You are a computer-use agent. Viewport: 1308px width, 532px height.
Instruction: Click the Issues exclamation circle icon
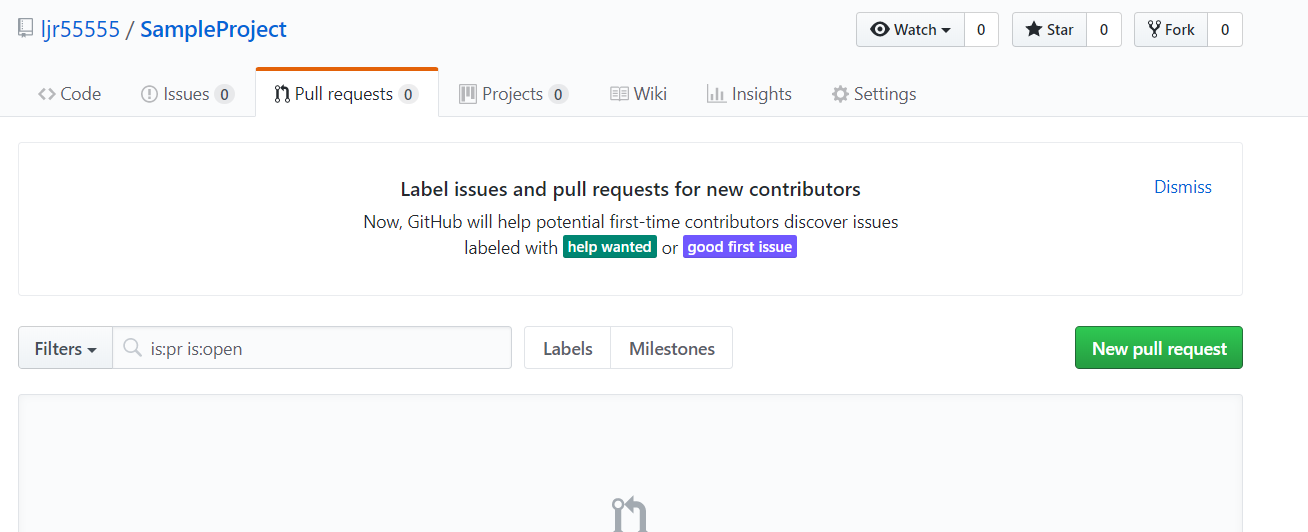pyautogui.click(x=149, y=94)
